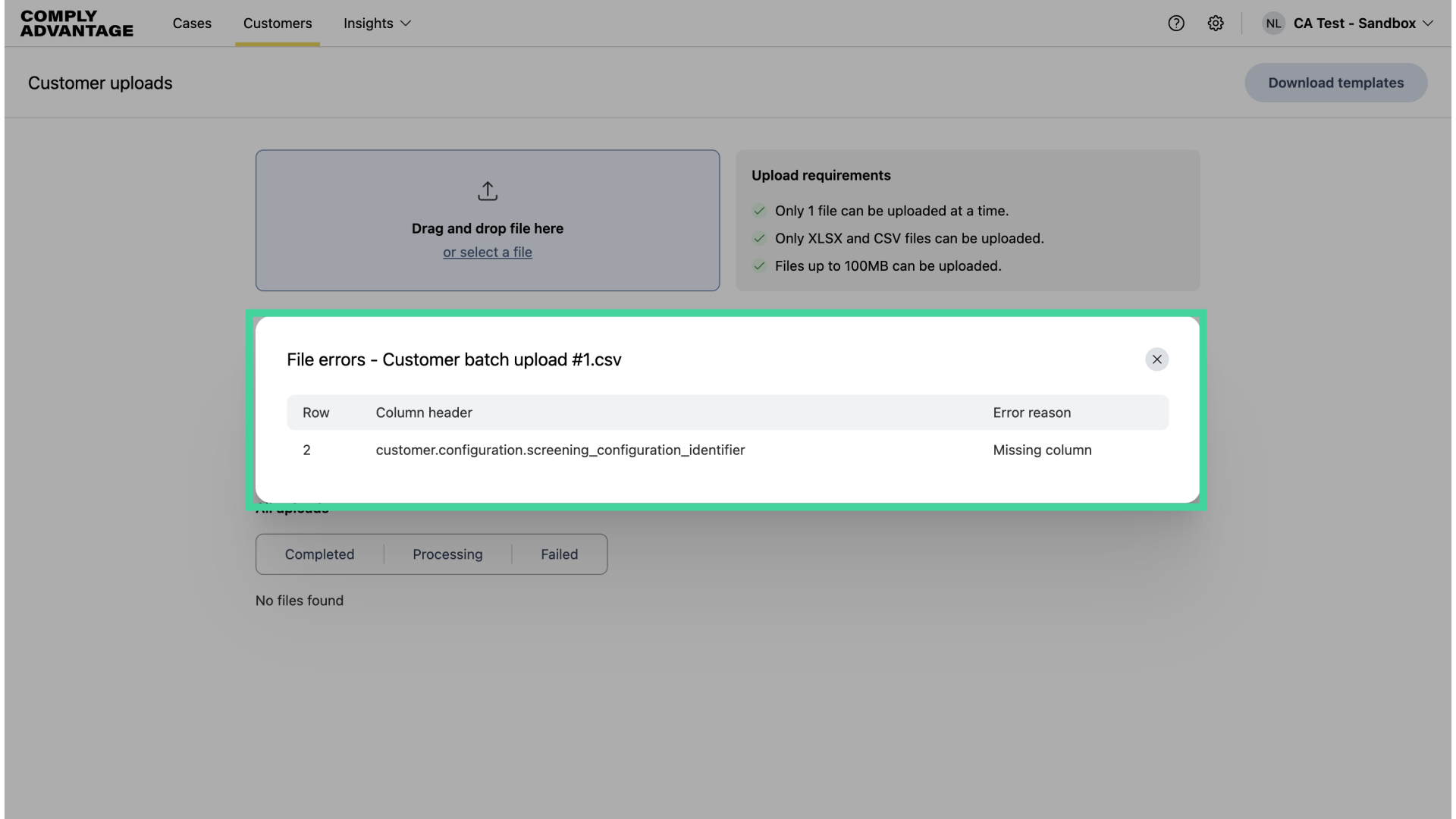
Task: Click the ComplyAdvantage logo
Action: coord(76,24)
